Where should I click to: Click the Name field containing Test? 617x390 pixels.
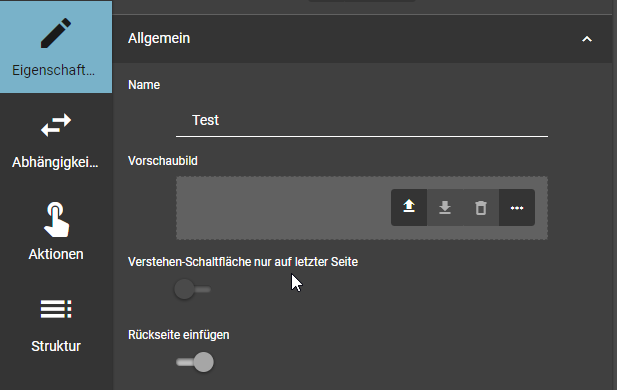coord(362,120)
